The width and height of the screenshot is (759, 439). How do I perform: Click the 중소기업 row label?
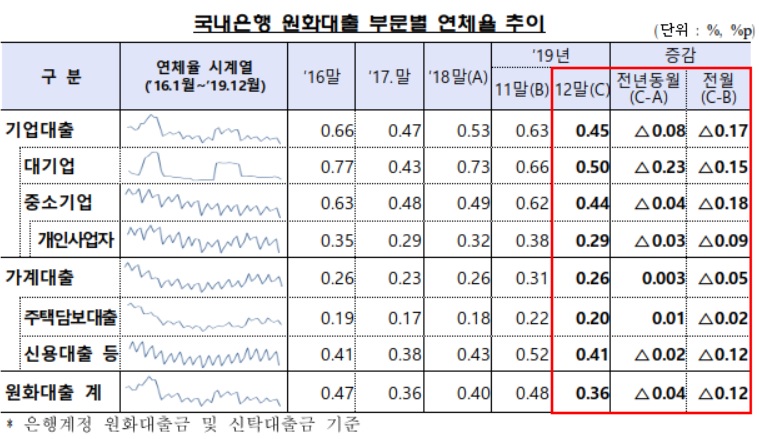coord(58,202)
